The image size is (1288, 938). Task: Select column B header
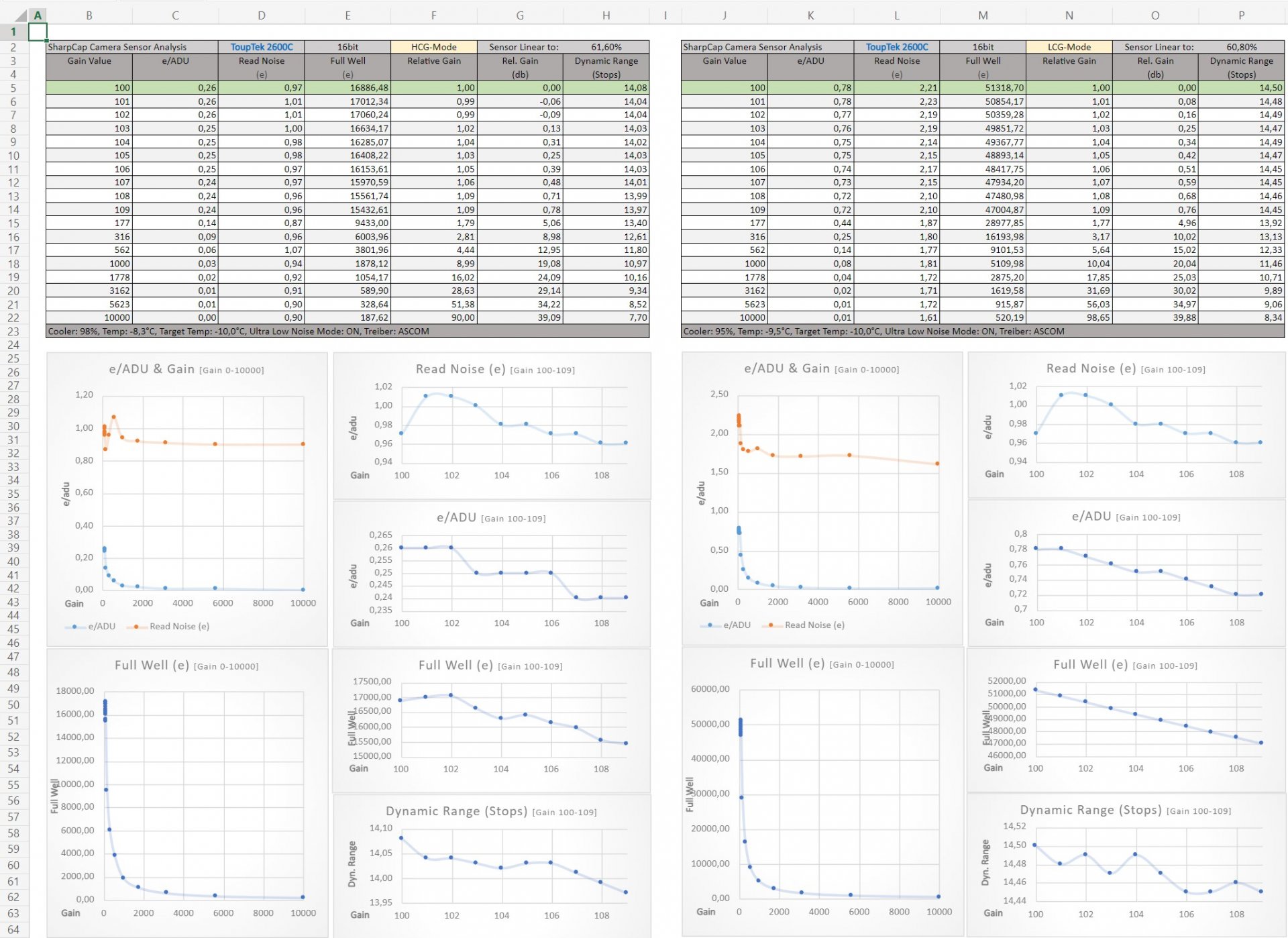[89, 15]
